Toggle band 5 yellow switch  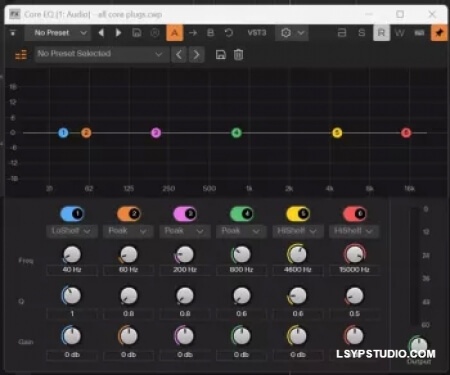click(x=298, y=214)
